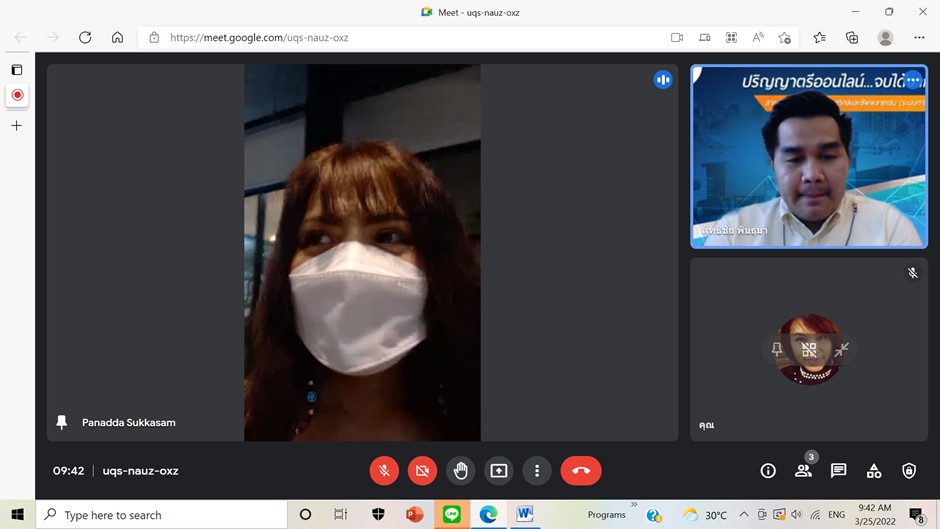940x529 pixels.
Task: Leave the call with red hang-up button
Action: [581, 471]
